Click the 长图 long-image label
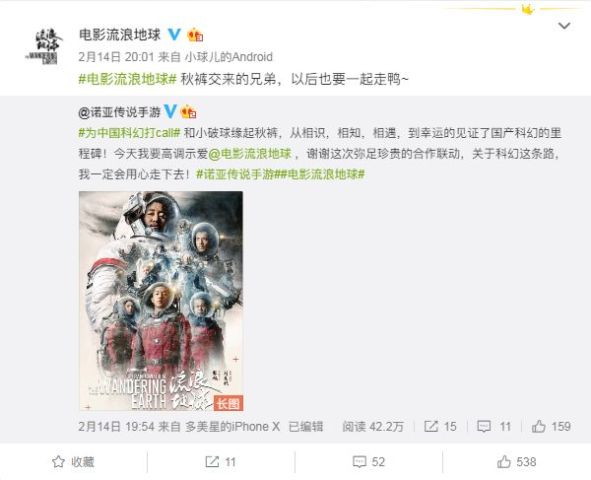The image size is (591, 480). click(228, 403)
